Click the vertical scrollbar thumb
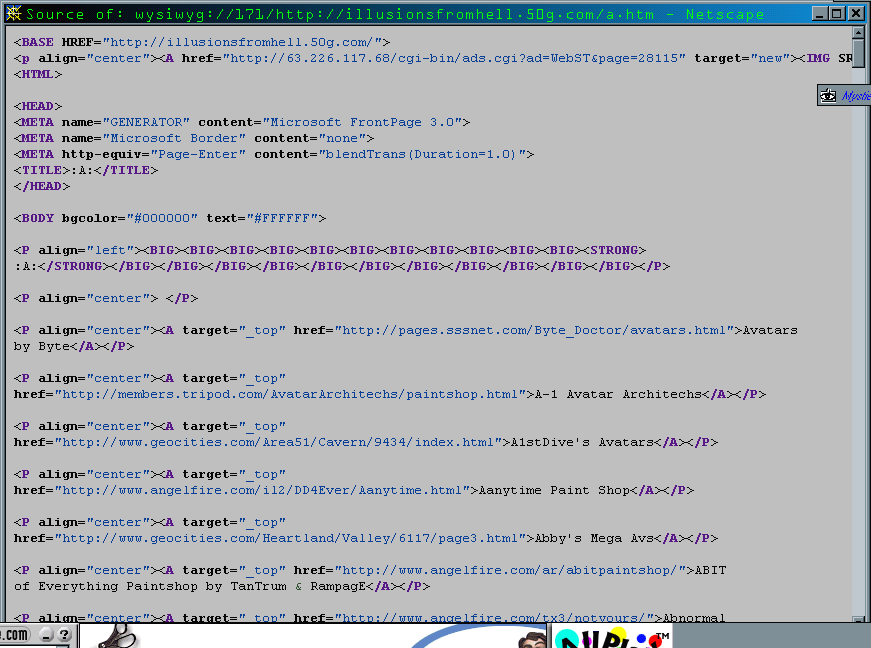 tap(859, 53)
